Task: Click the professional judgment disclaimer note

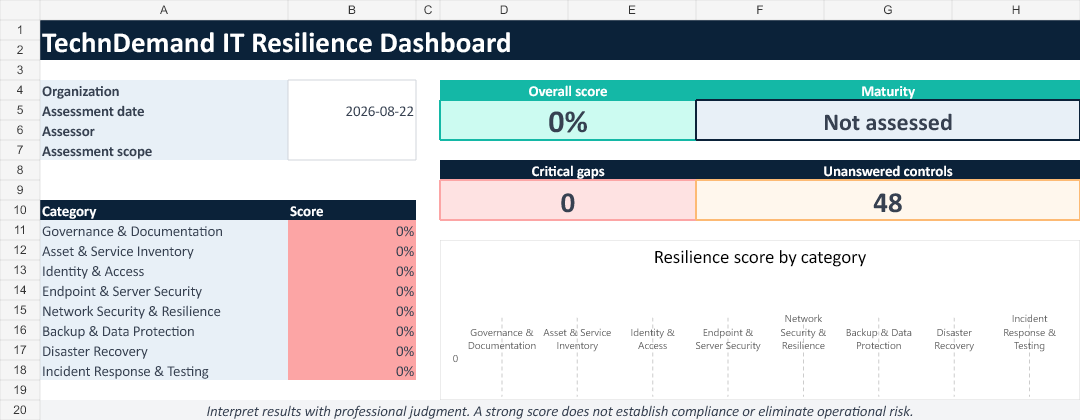Action: point(560,411)
